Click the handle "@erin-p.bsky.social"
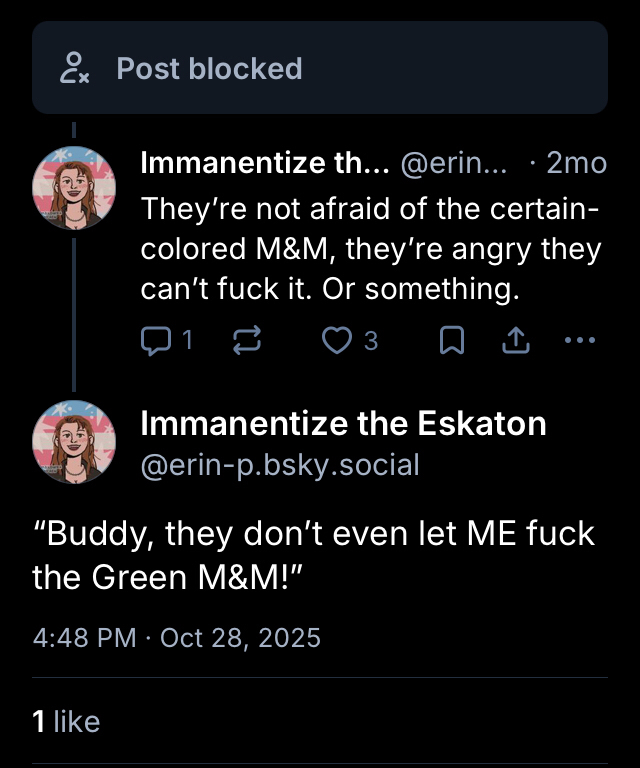The height and width of the screenshot is (768, 640). [x=280, y=465]
